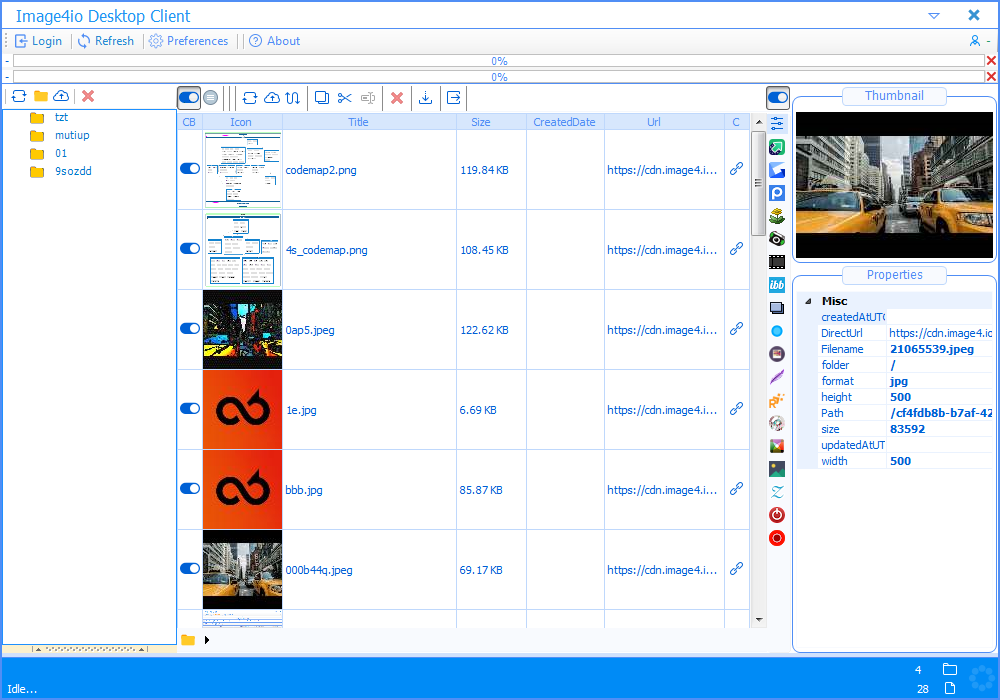Click the CB column header
The width and height of the screenshot is (1000, 700).
pos(189,122)
